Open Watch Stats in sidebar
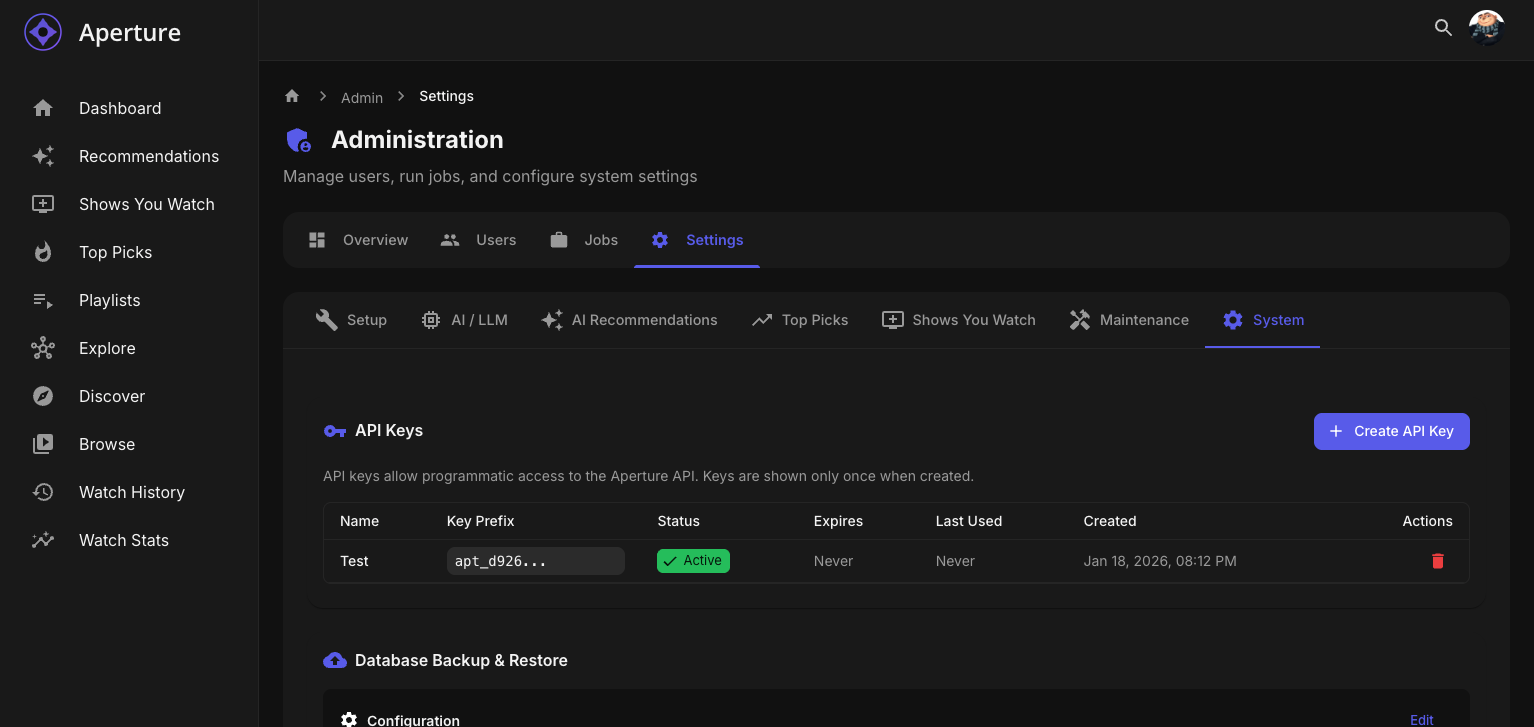The image size is (1534, 727). [x=123, y=540]
